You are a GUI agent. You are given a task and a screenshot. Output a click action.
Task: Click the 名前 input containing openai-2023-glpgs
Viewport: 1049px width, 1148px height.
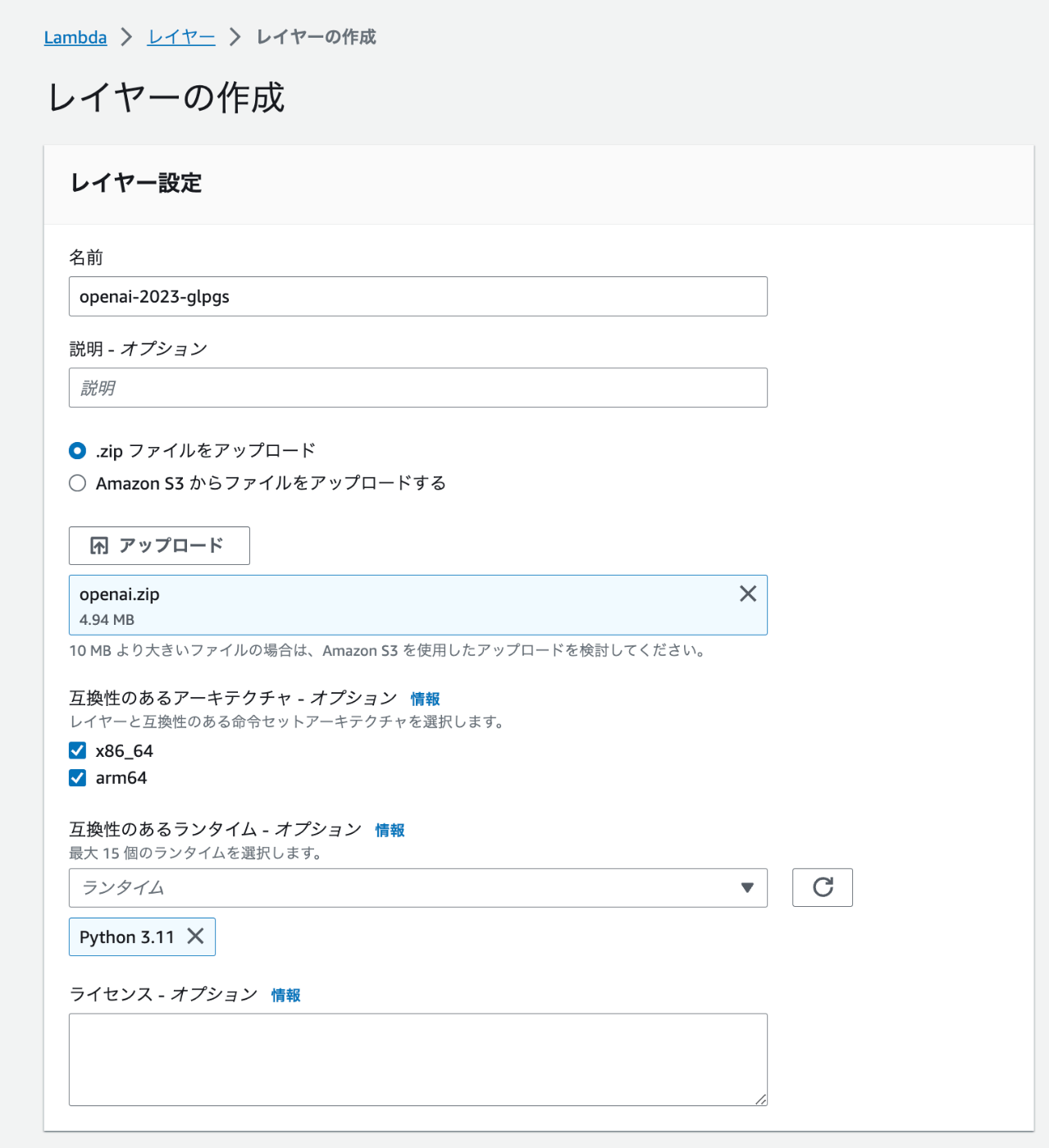417,296
